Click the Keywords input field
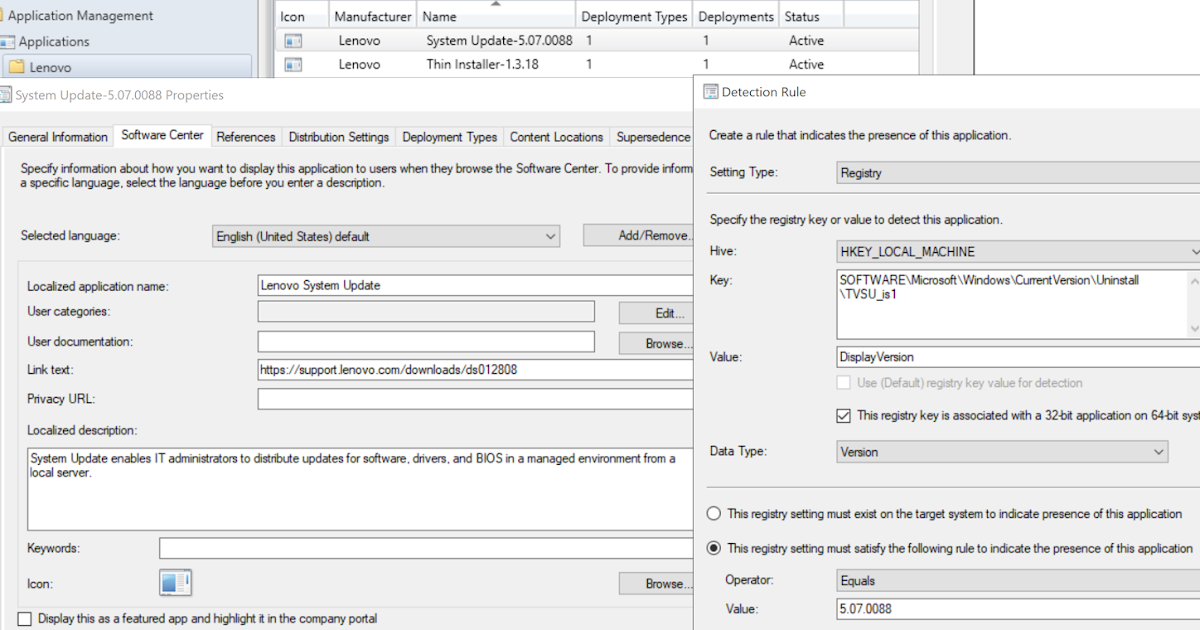The height and width of the screenshot is (630, 1200). [426, 548]
